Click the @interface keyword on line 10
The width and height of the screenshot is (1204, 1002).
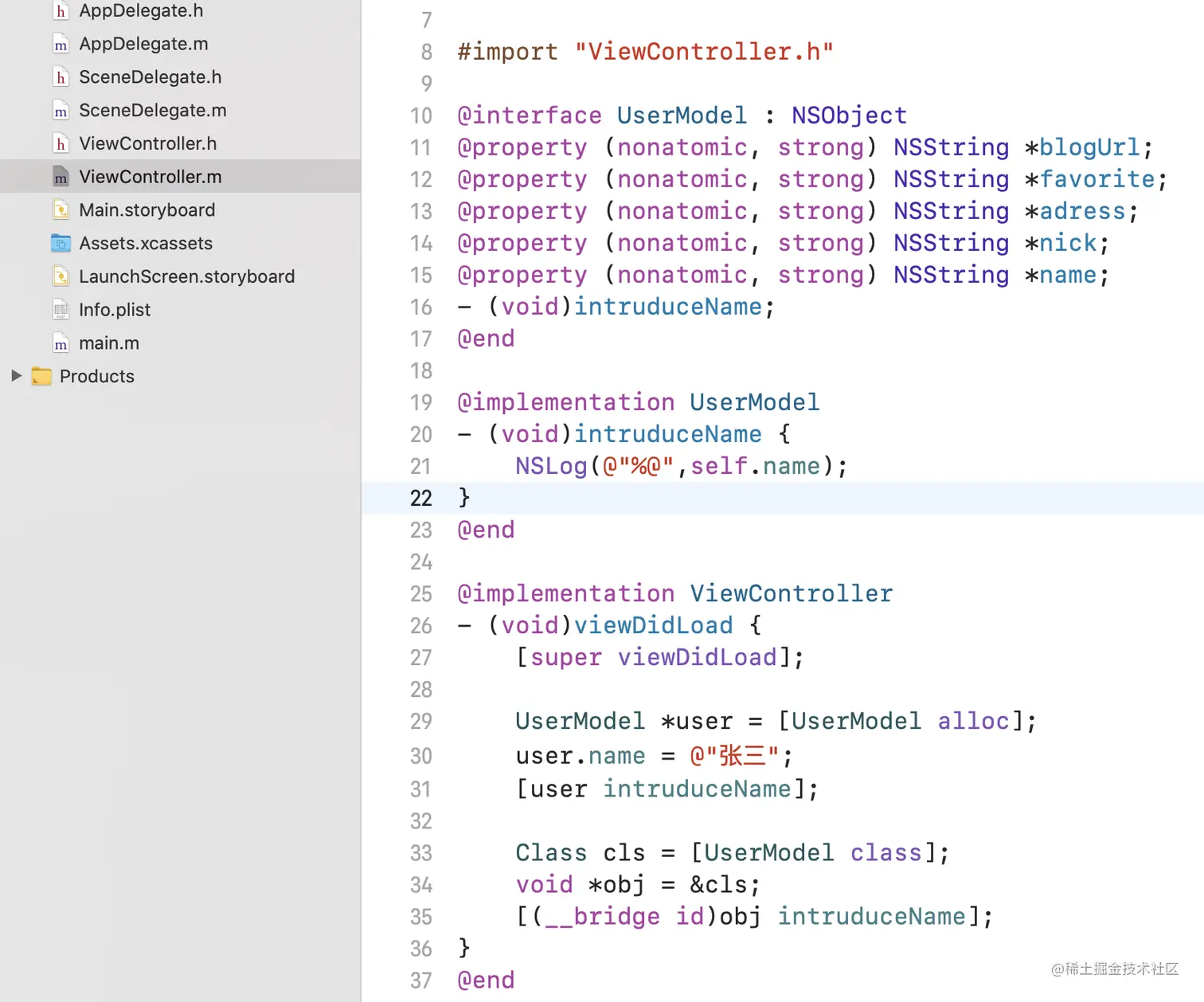click(x=530, y=115)
